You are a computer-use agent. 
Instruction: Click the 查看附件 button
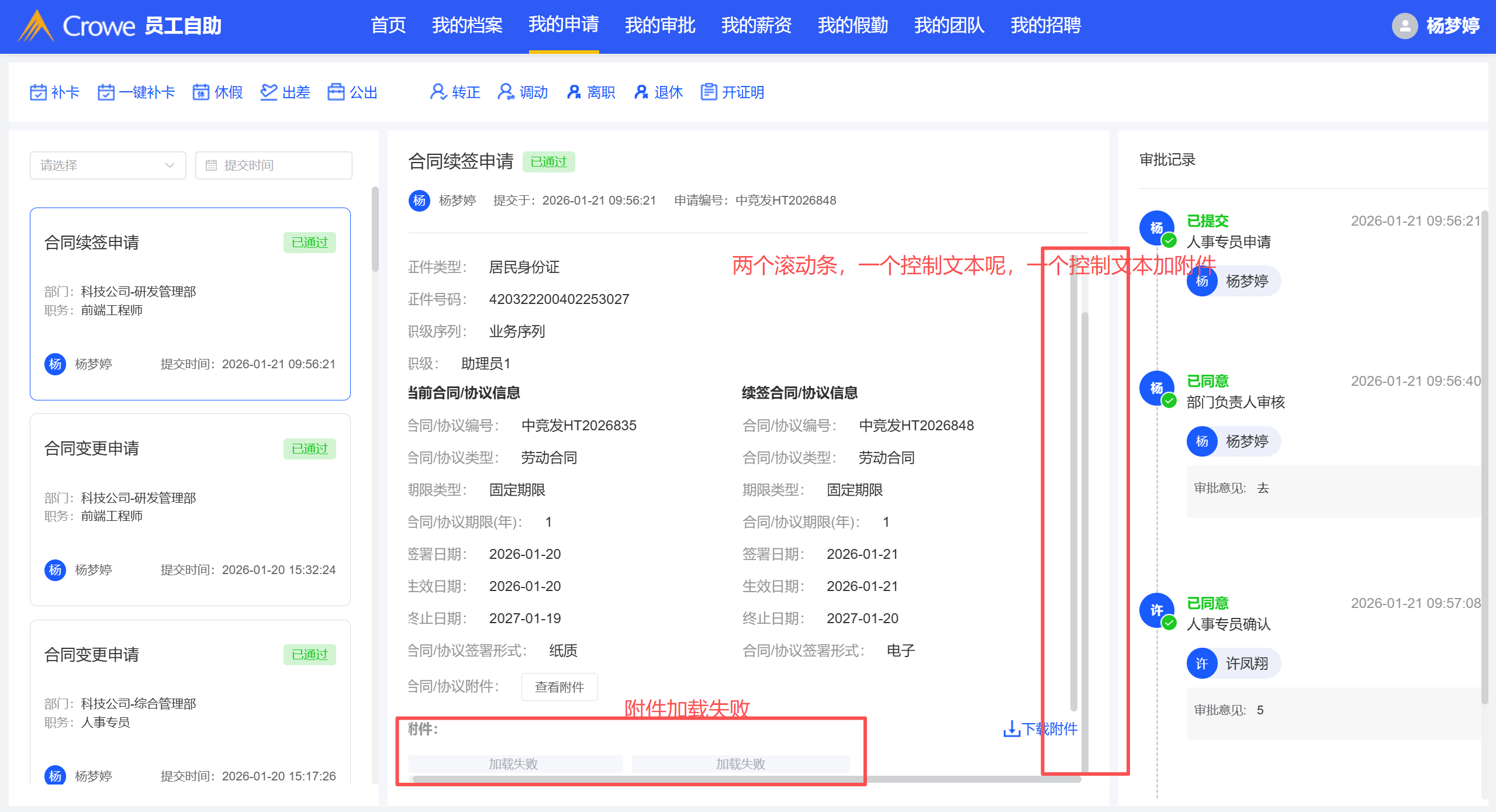(x=559, y=687)
